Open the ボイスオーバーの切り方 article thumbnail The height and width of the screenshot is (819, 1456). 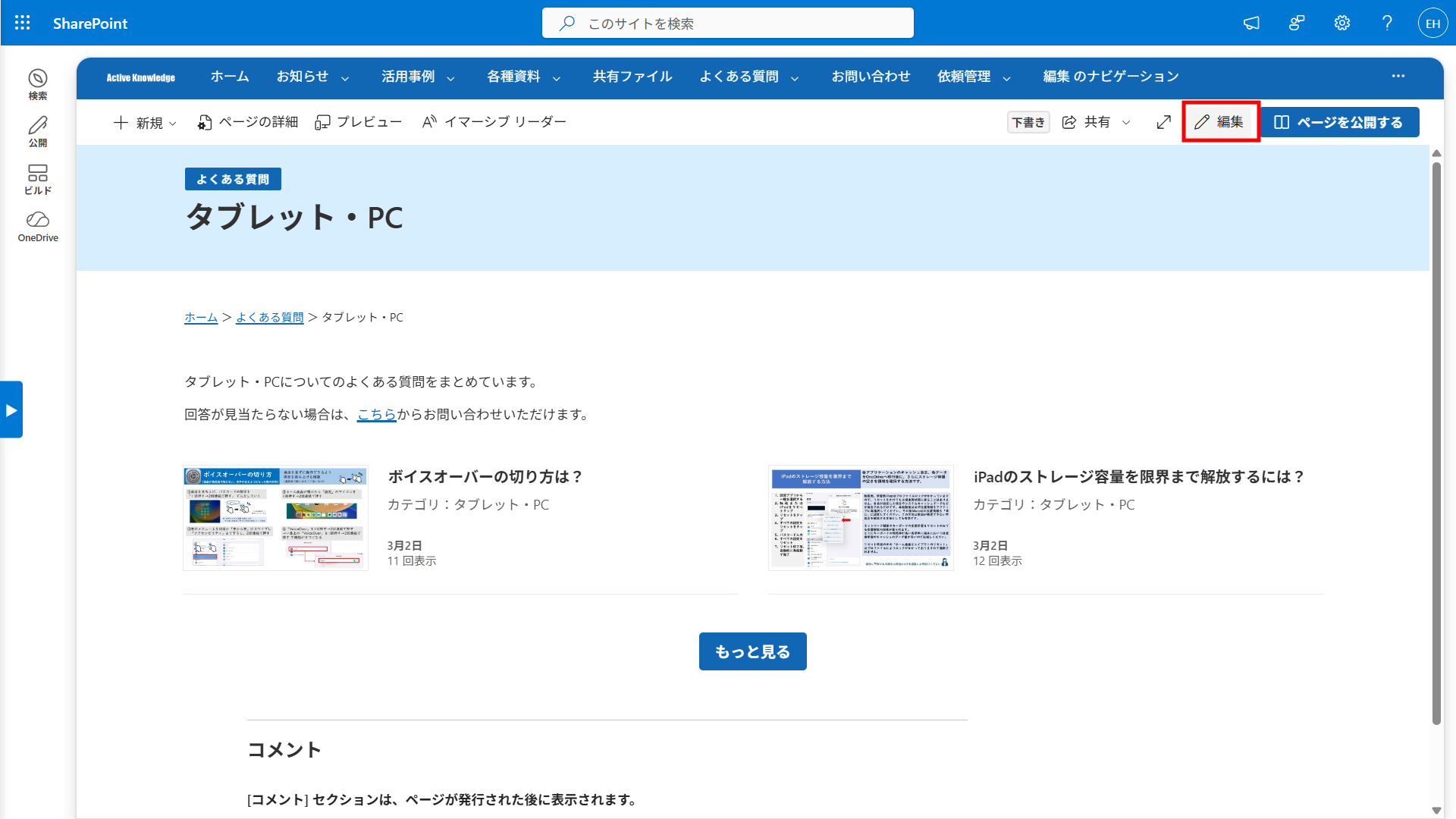pos(275,518)
